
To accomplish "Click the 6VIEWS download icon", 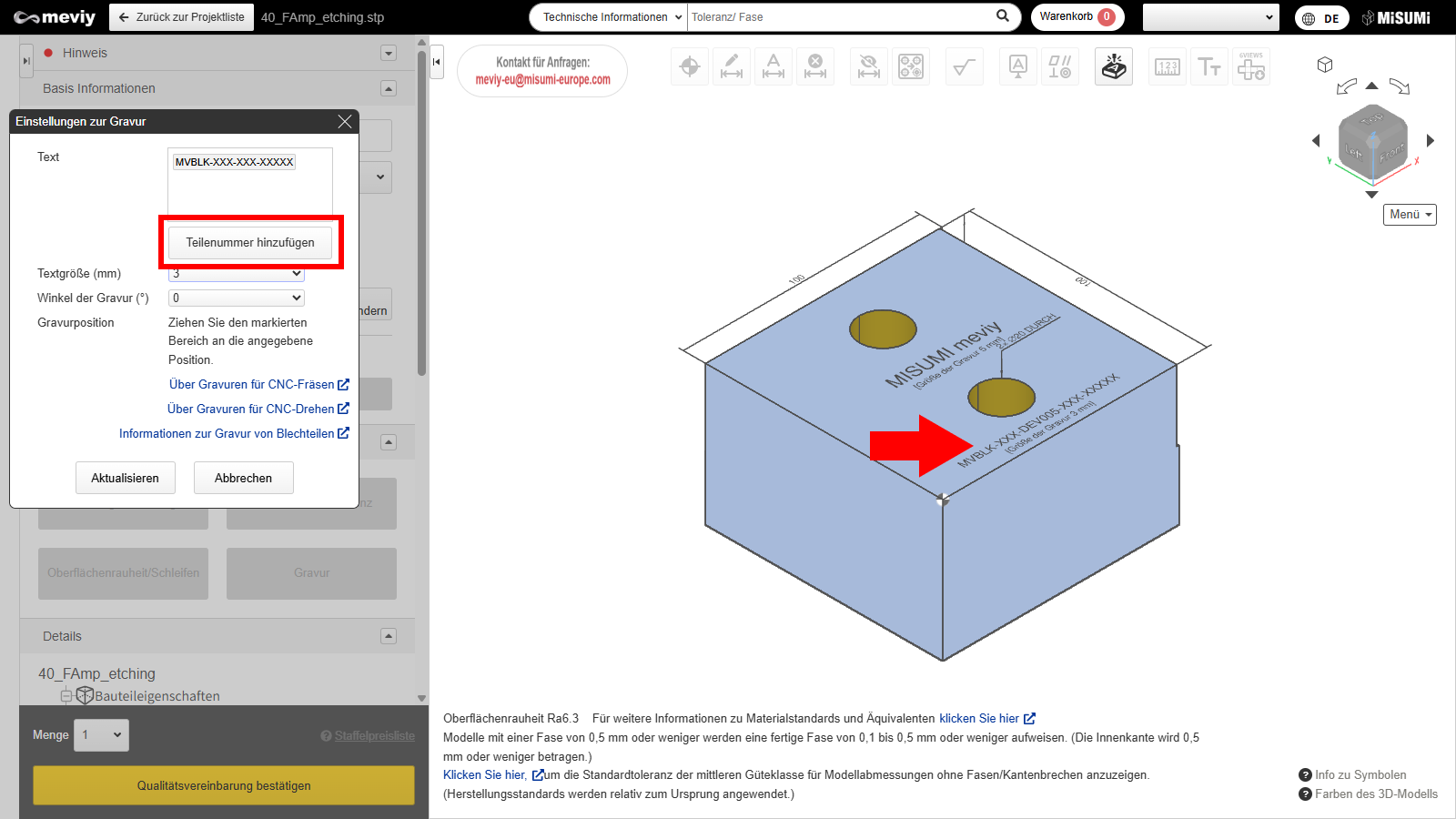I will pos(1251,66).
